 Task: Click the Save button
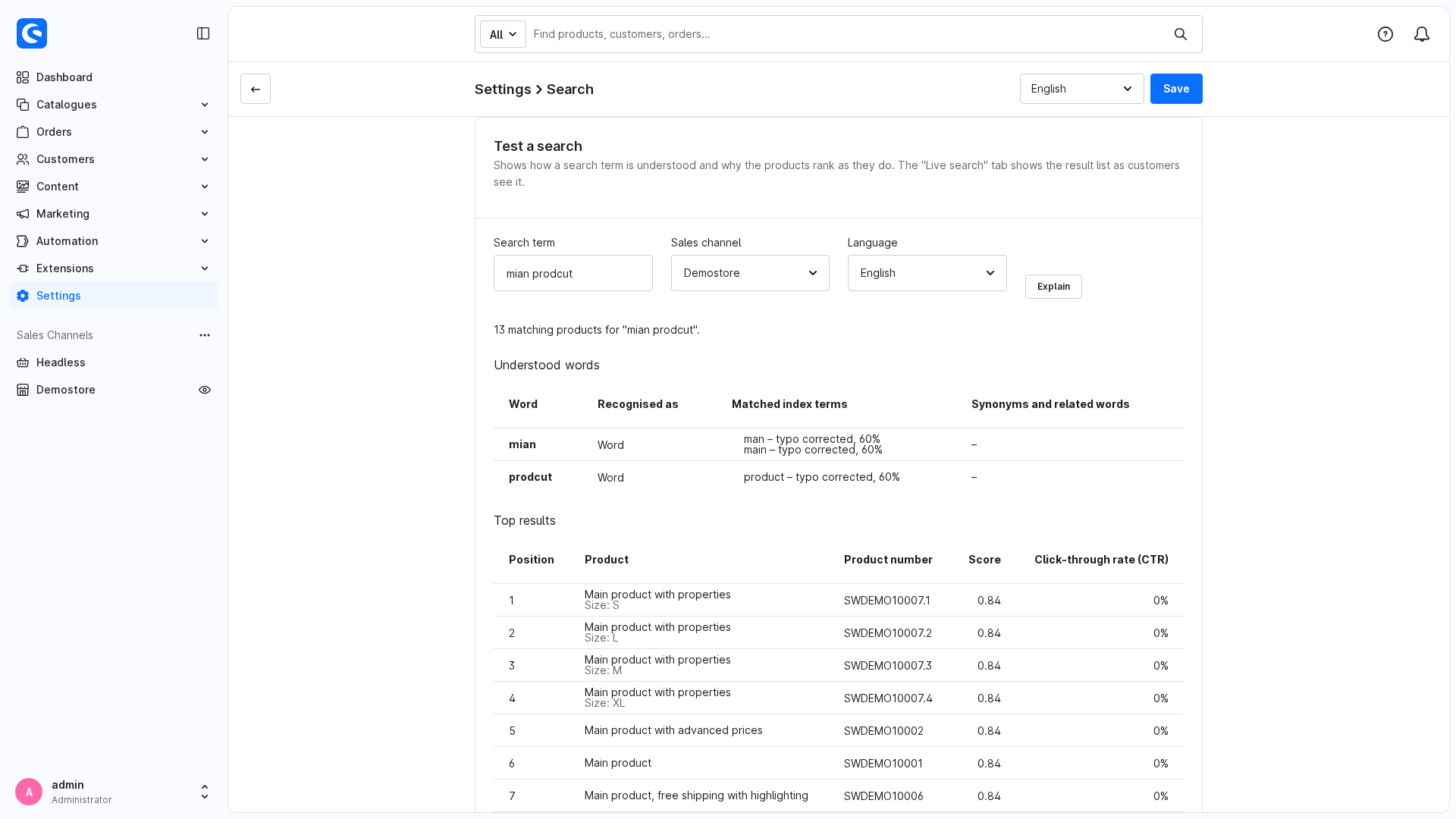pyautogui.click(x=1176, y=89)
